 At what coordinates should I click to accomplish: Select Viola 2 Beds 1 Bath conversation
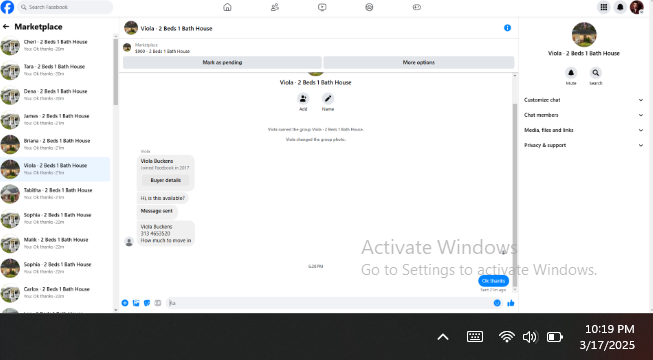(x=55, y=169)
